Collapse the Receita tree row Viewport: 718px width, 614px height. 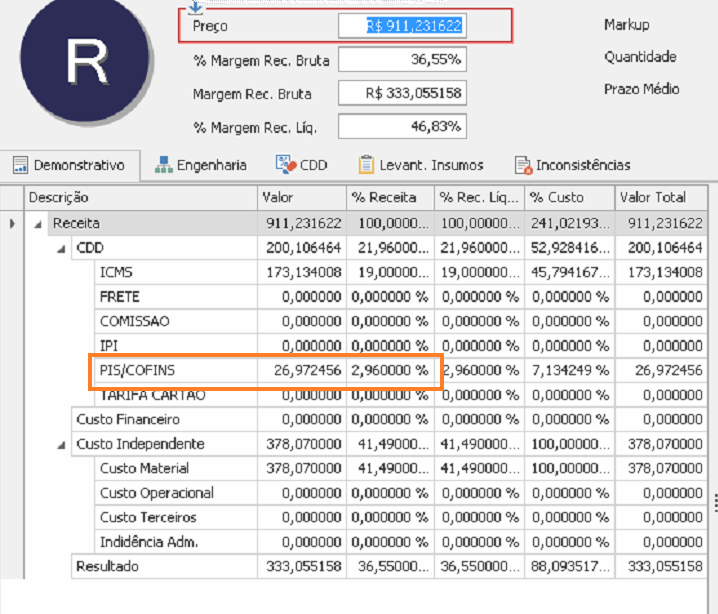point(38,224)
